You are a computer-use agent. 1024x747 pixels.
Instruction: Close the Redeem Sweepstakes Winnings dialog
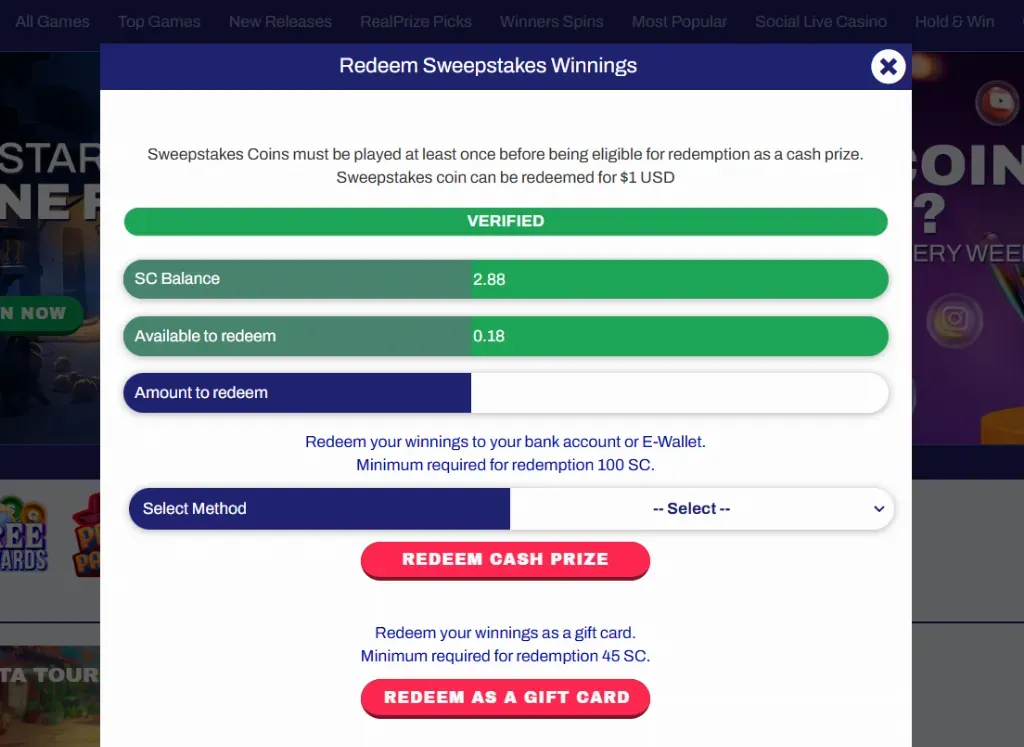click(887, 67)
